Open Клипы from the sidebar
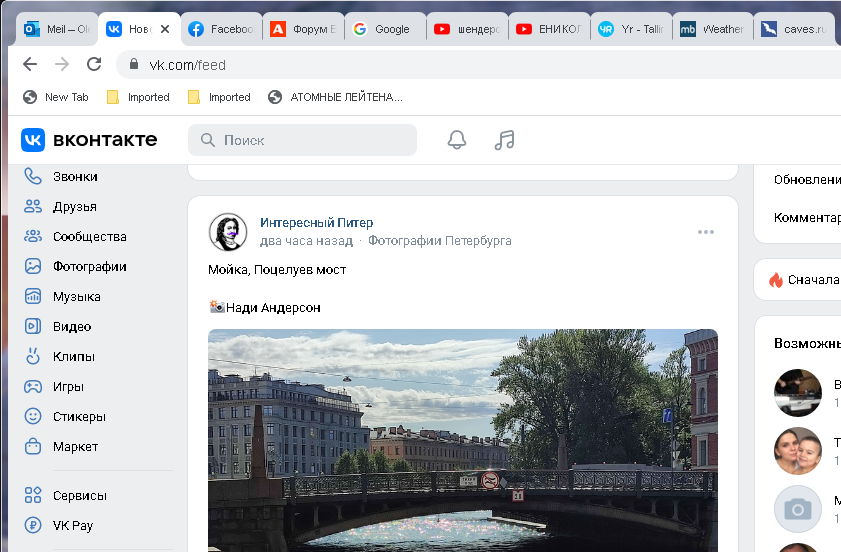Screen dimensions: 841x552 (73, 357)
